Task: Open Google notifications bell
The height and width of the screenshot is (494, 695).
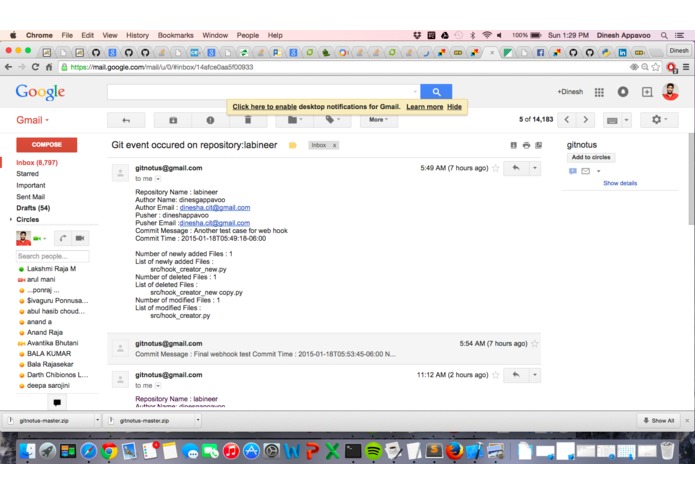Action: pos(623,92)
